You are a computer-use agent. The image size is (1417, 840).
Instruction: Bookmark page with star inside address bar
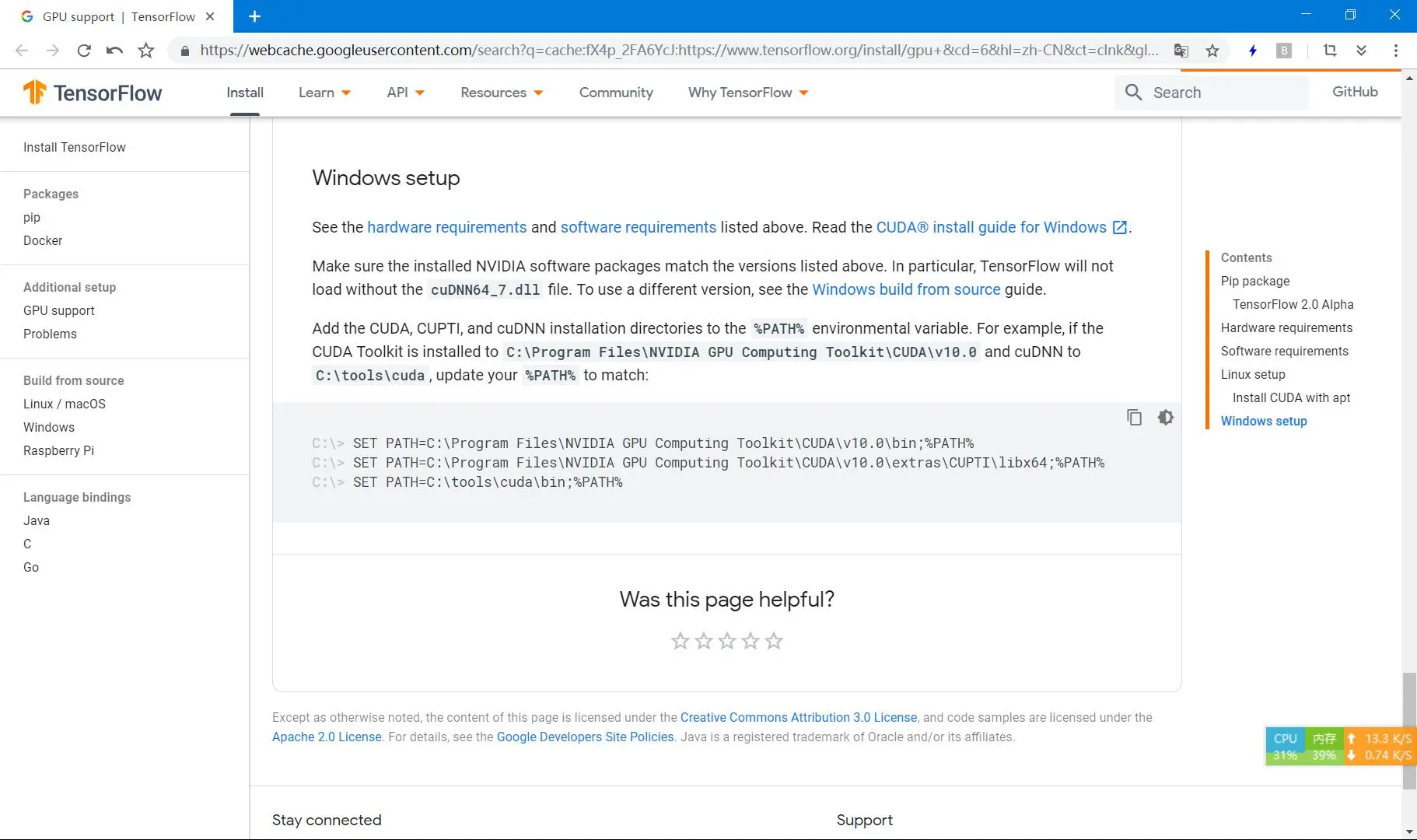tap(1212, 51)
